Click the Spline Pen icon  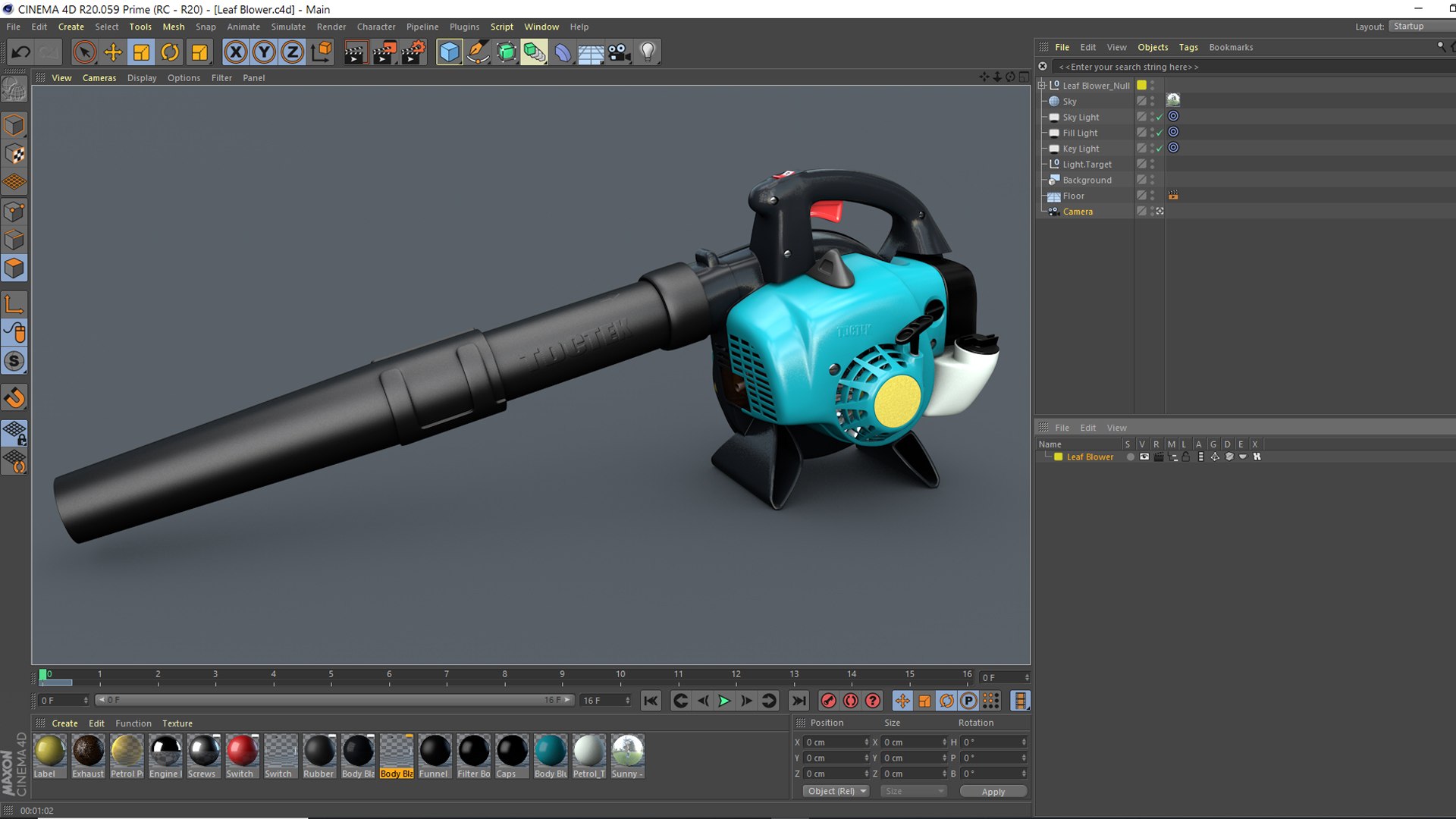[x=478, y=52]
